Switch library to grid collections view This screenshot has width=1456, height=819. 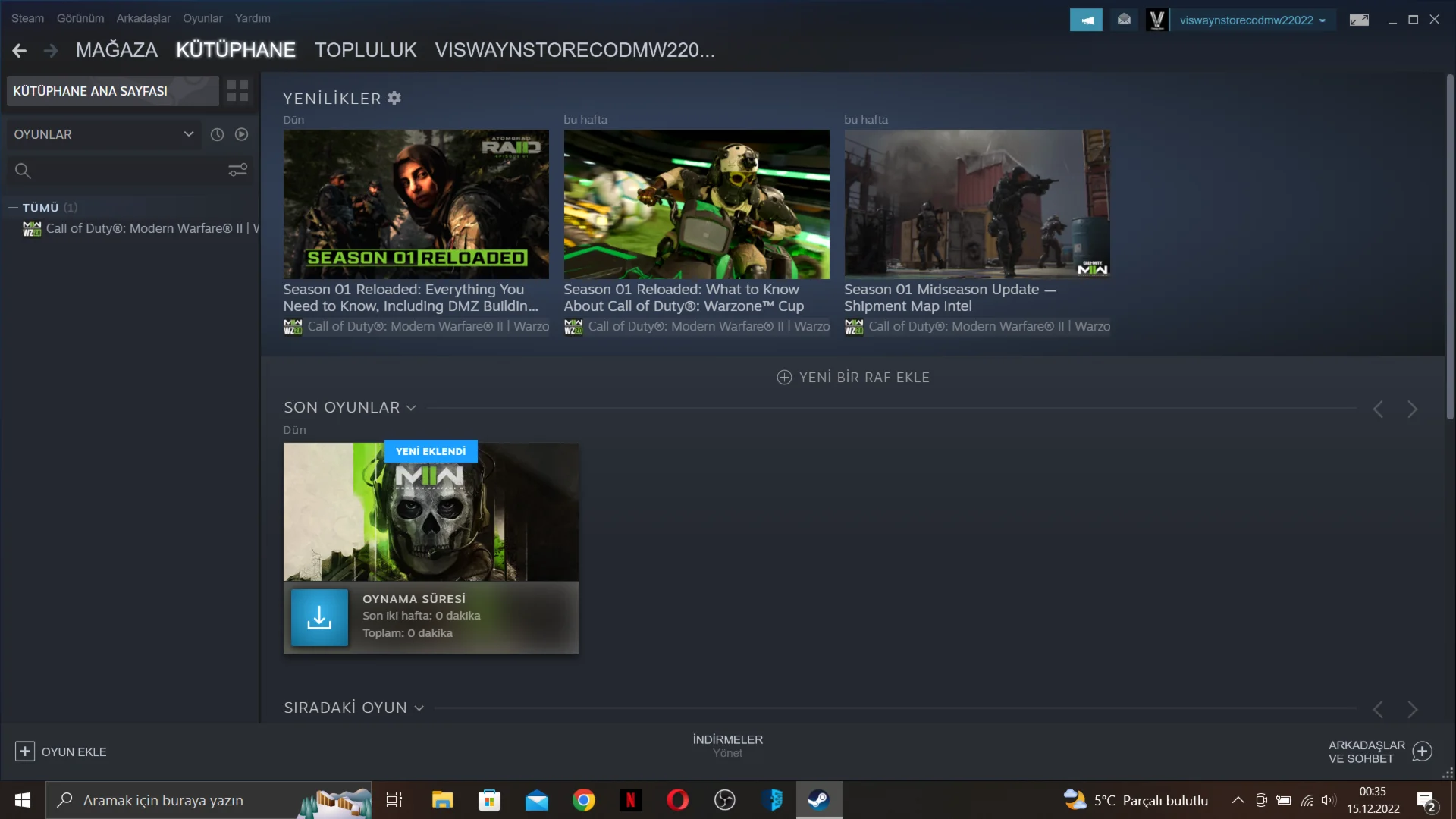click(x=237, y=91)
